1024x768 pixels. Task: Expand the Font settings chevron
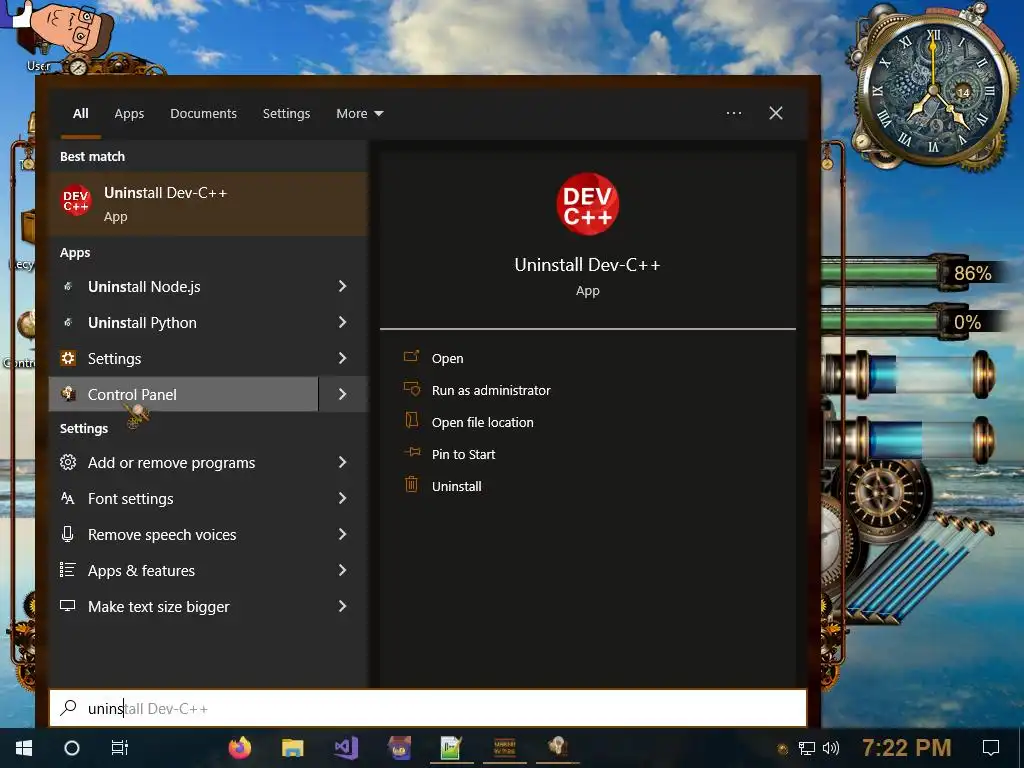coord(343,498)
